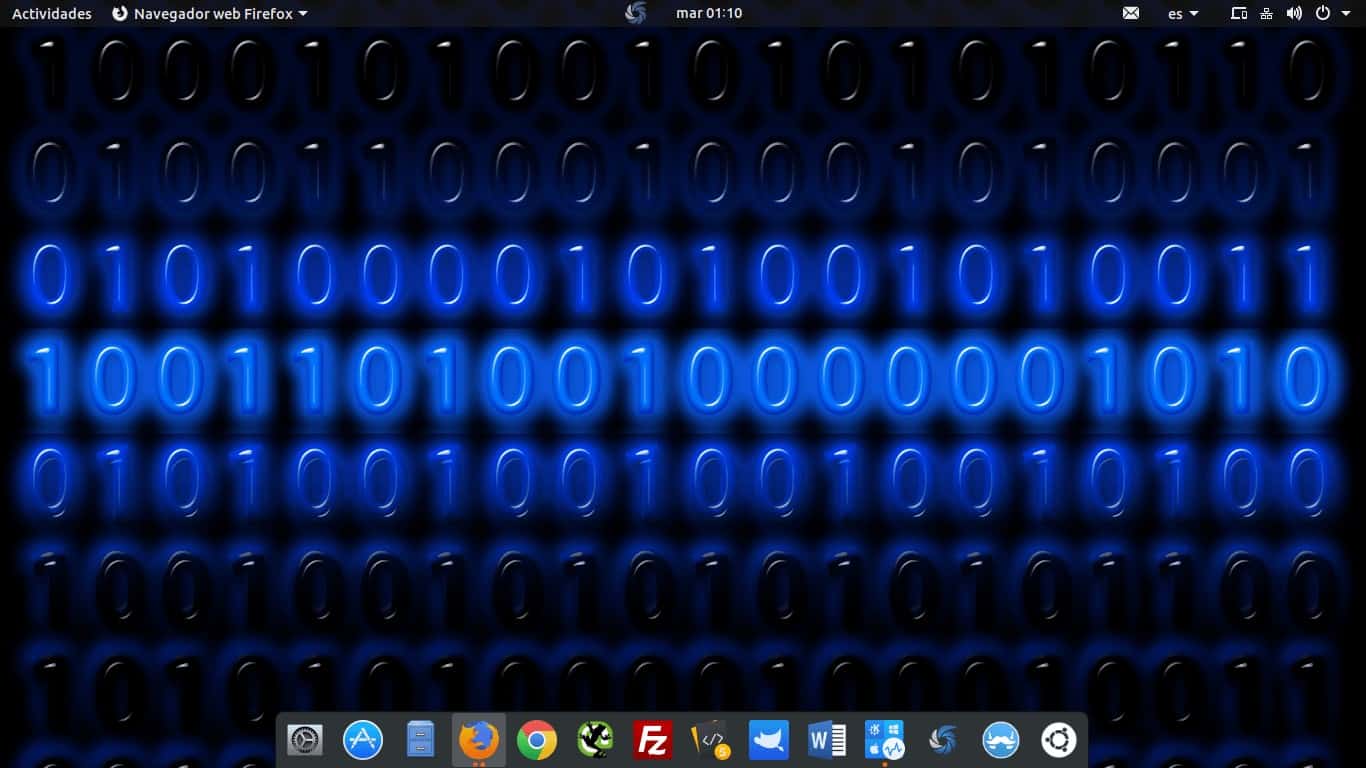Click the mail envelope indicator
Viewport: 1366px width, 768px height.
click(x=1130, y=13)
